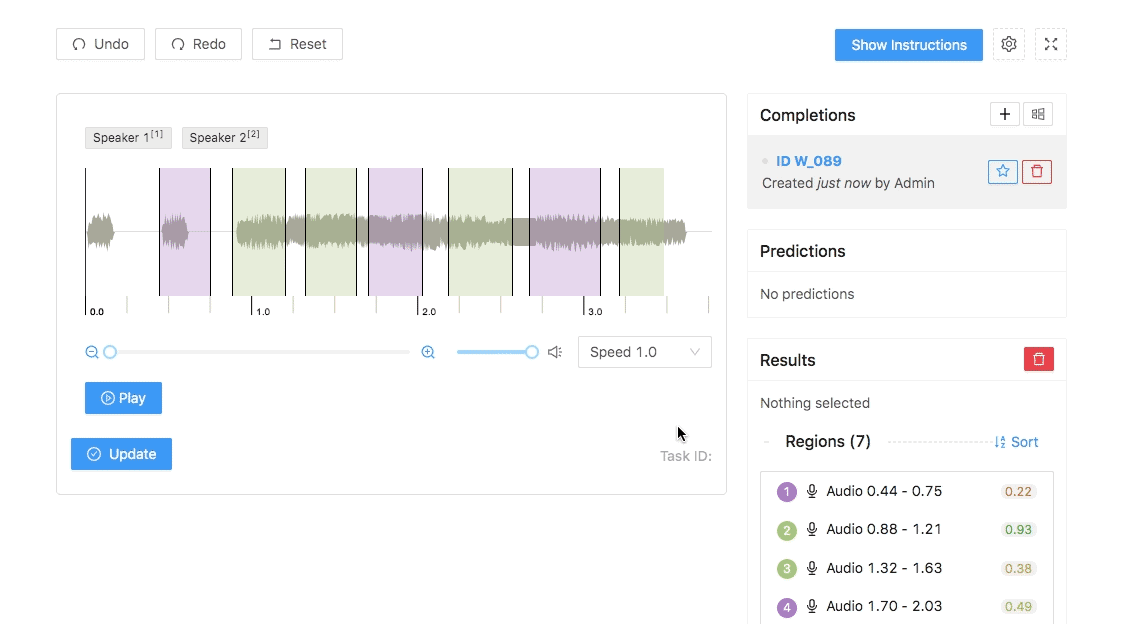Screen dimensions: 1122x624
Task: Delete all results with red trash button
Action: click(x=1039, y=359)
